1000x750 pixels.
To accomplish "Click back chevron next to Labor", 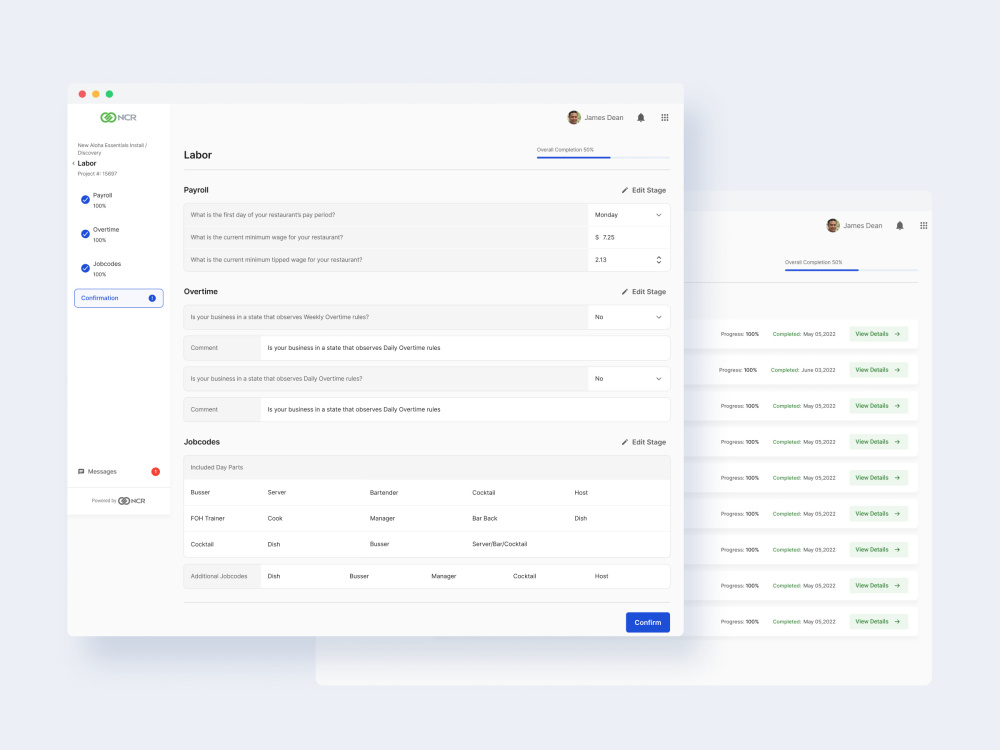I will coord(73,163).
